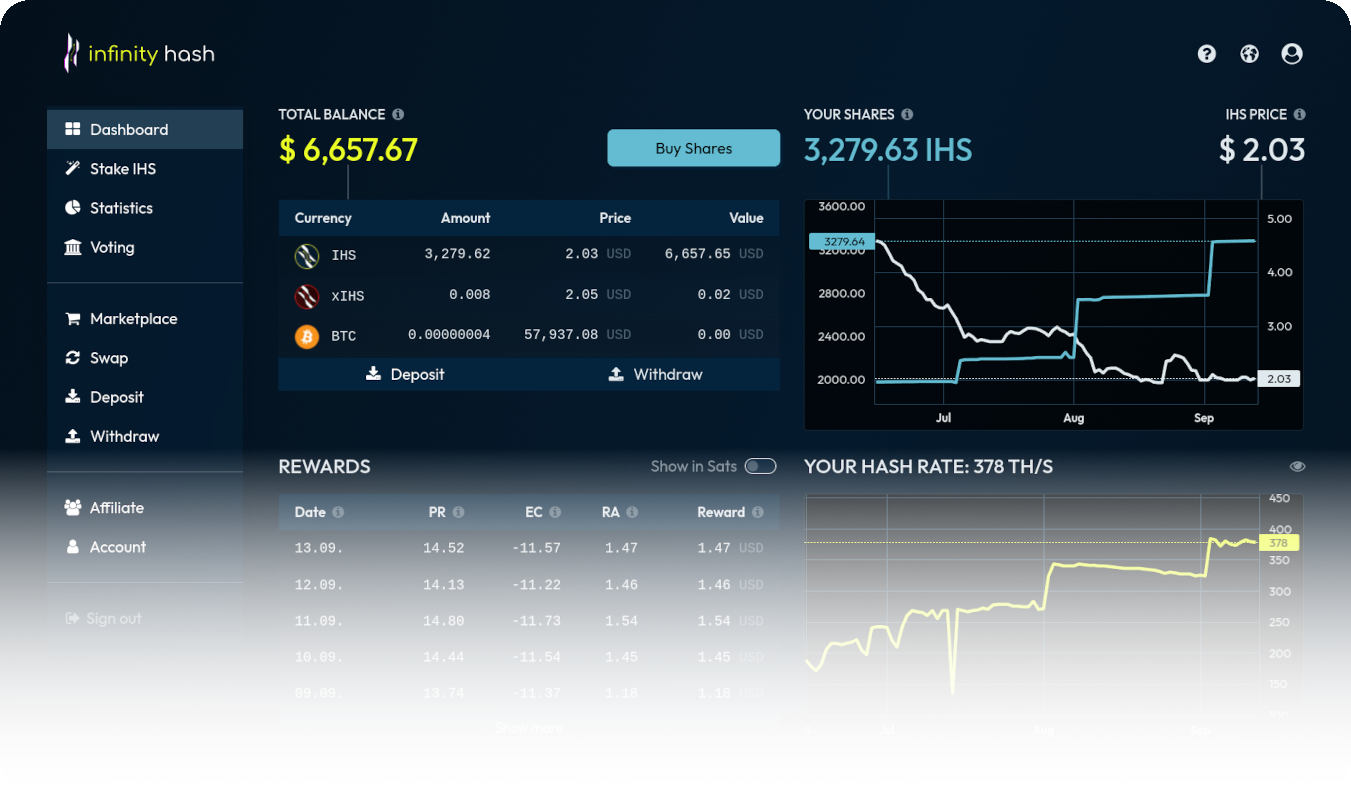Viewport: 1351px width, 790px height.
Task: Select Deposit in the sidebar menu
Action: coord(145,397)
